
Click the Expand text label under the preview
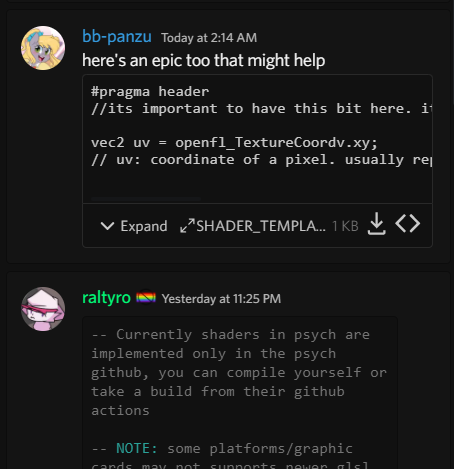[144, 226]
